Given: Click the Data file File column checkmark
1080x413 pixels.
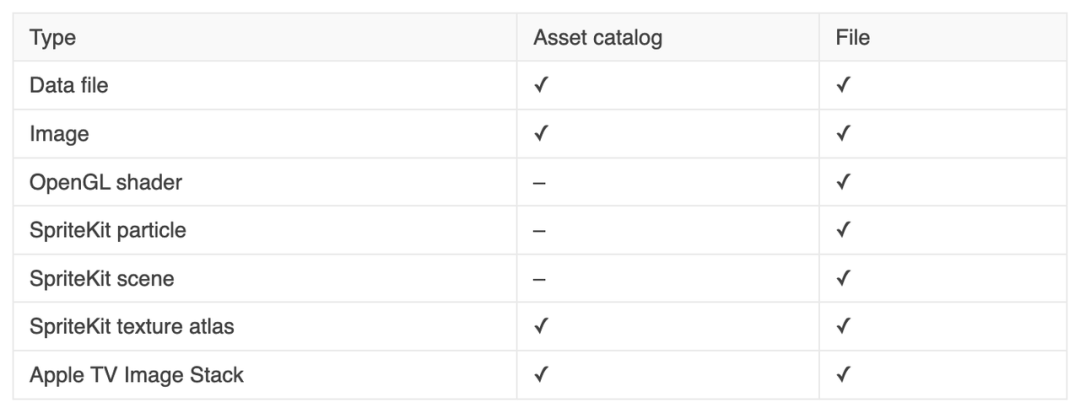Looking at the screenshot, I should click(842, 86).
